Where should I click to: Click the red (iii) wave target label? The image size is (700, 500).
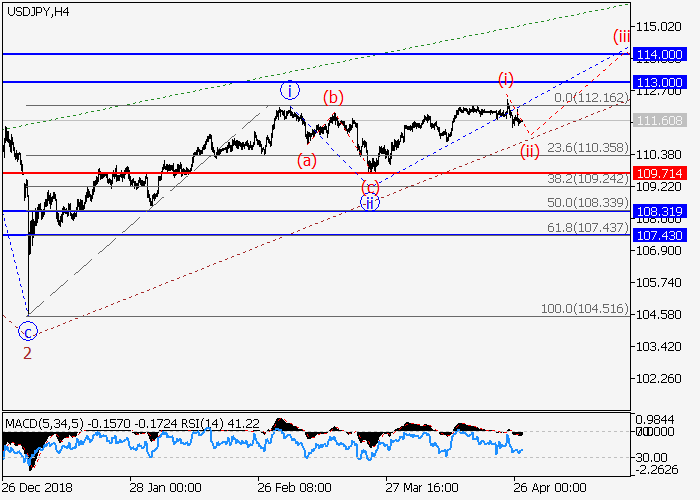(622, 37)
